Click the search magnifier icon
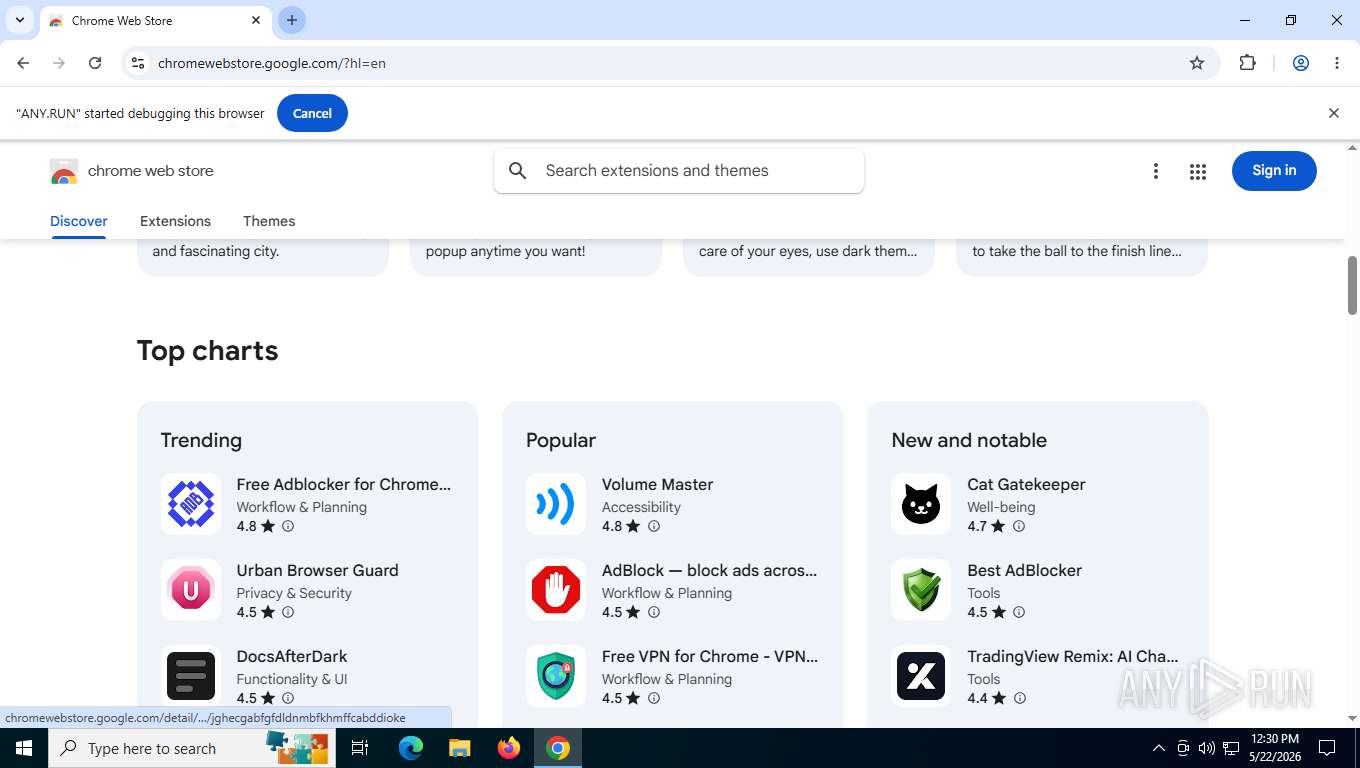Viewport: 1360px width, 768px height. point(518,171)
